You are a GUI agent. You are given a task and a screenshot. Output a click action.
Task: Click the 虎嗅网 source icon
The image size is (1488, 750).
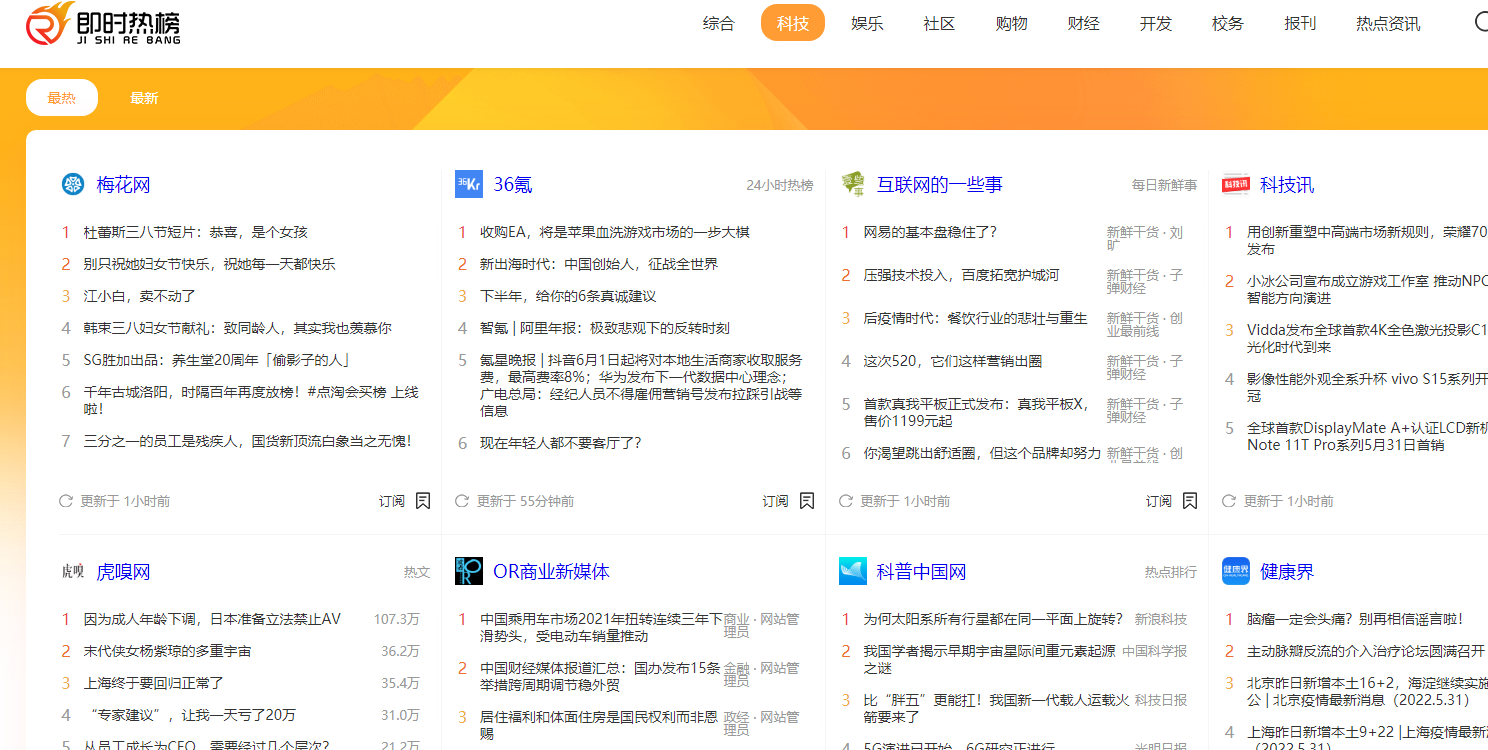pyautogui.click(x=73, y=572)
